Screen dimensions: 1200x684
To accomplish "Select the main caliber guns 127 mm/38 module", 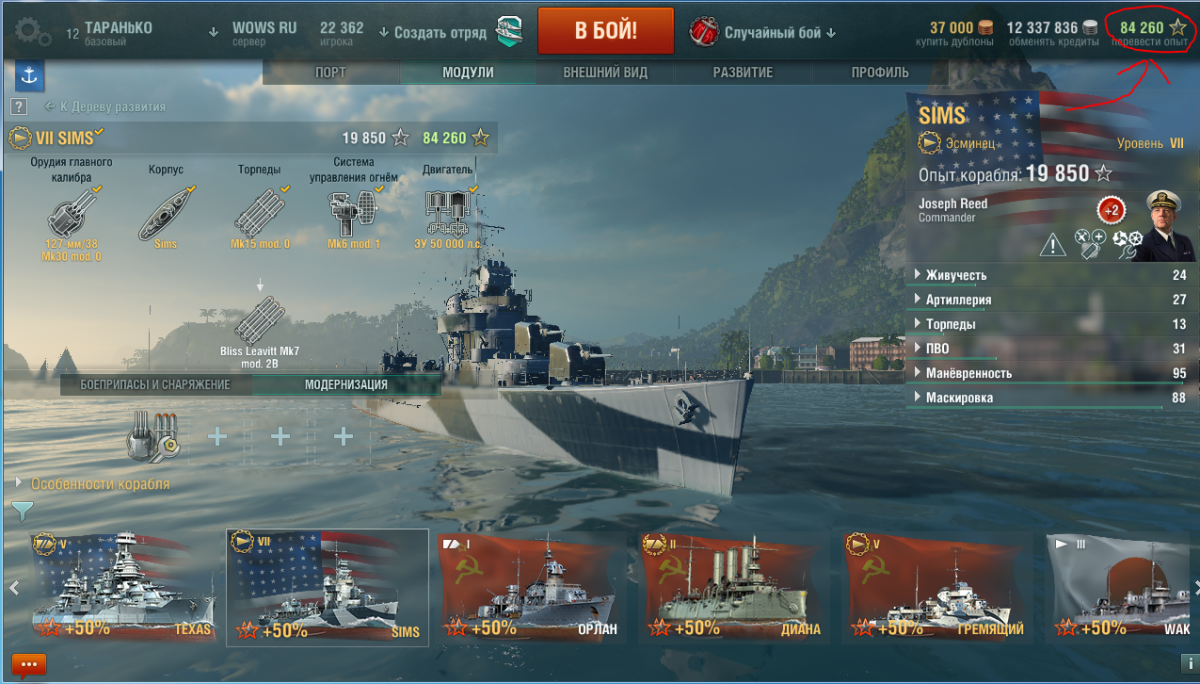I will pos(73,212).
